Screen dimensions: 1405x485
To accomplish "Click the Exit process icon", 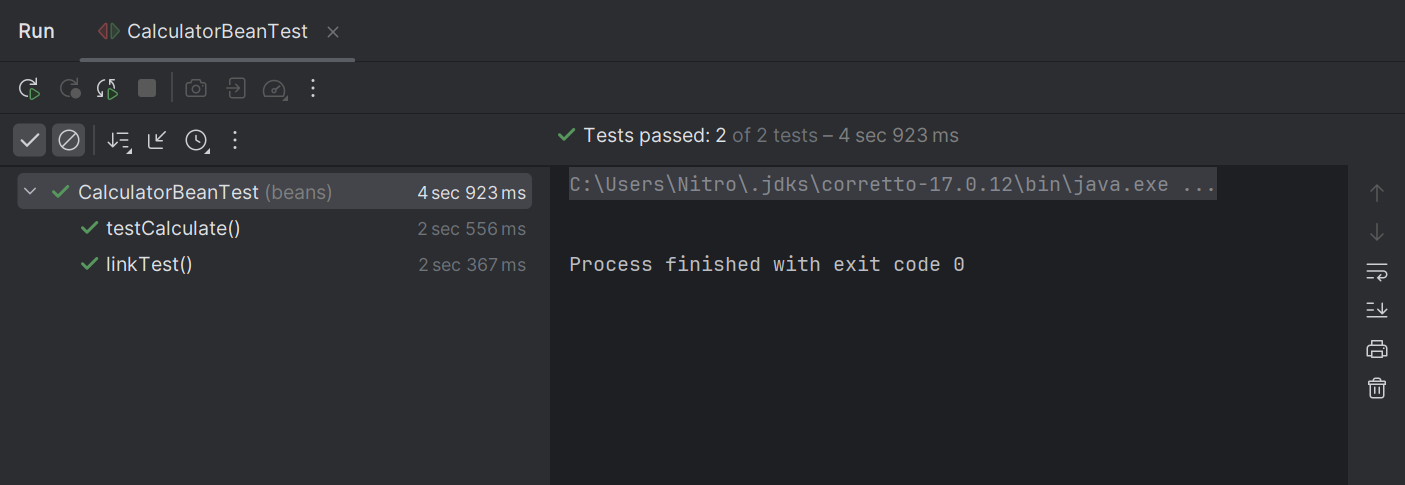I will coord(235,89).
